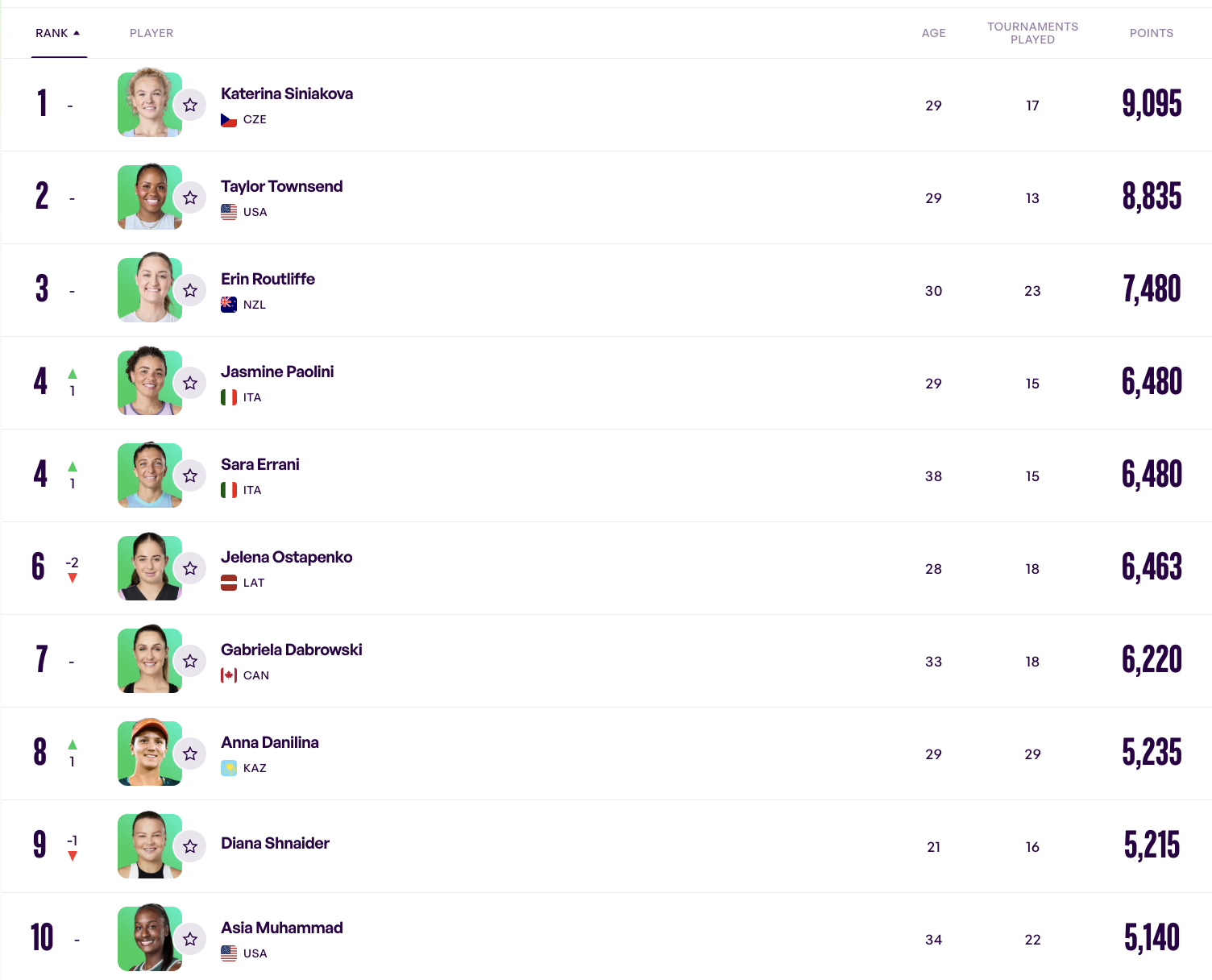Toggle favorite star for Taylor Townsend

point(190,197)
